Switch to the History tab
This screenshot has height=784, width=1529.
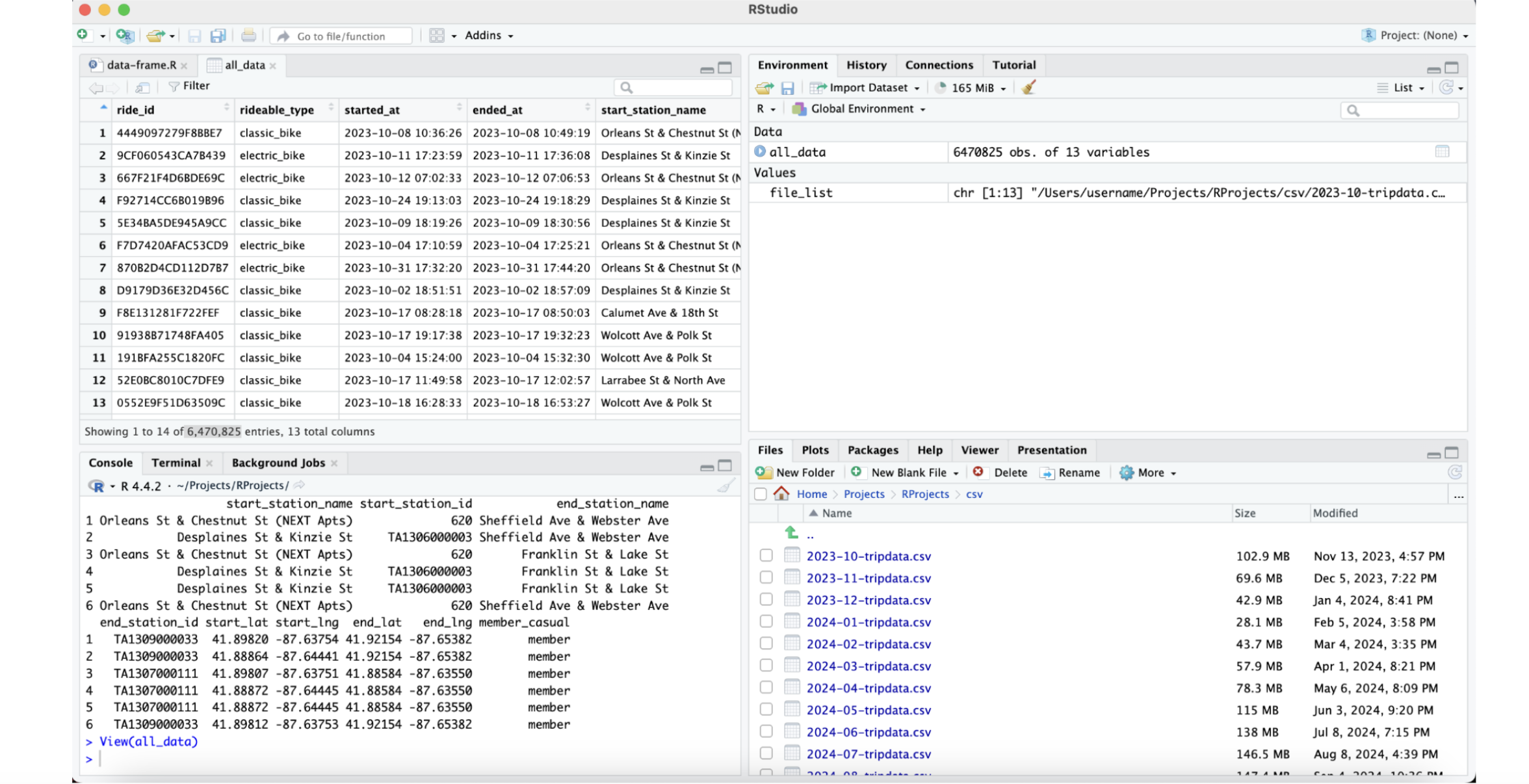[x=866, y=65]
